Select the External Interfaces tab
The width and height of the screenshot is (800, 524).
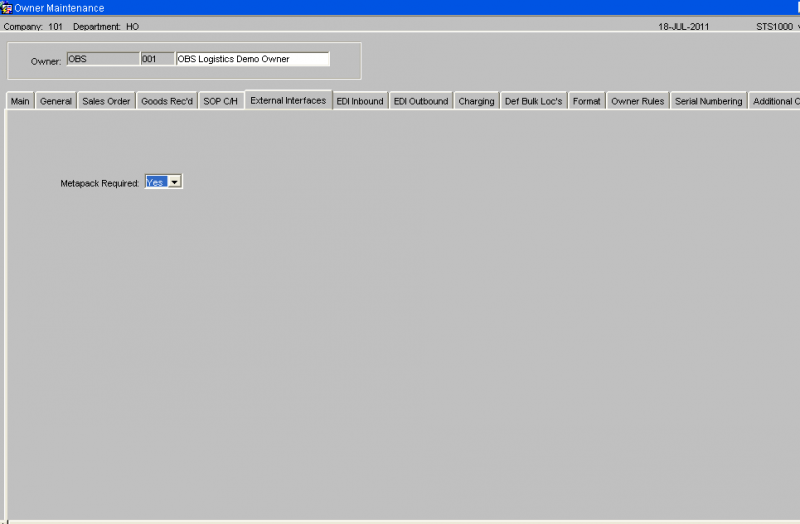tap(288, 100)
